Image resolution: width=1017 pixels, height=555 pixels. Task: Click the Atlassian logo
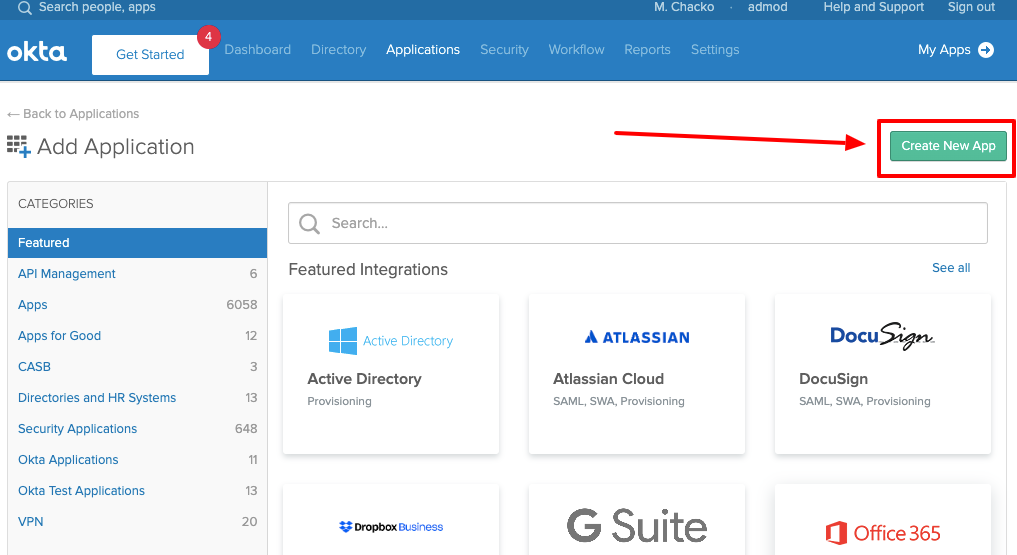pos(637,337)
